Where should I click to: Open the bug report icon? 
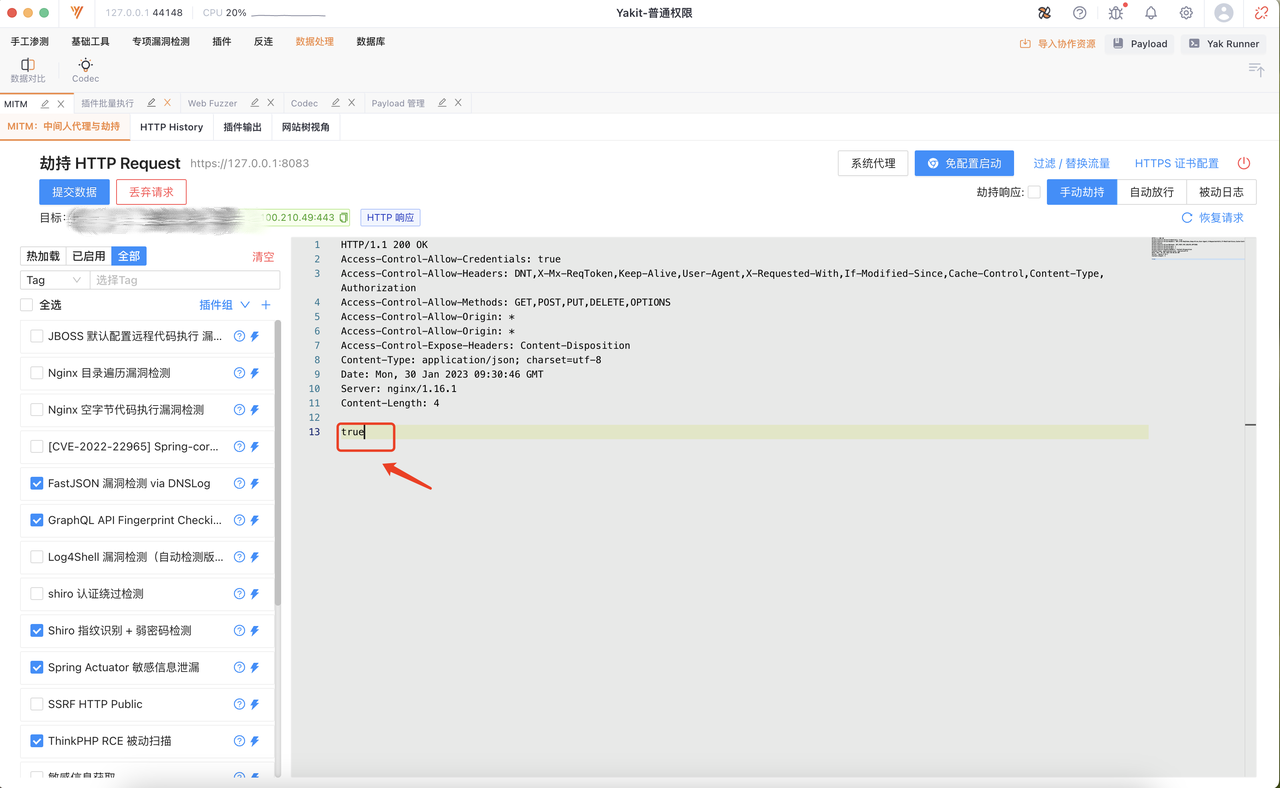tap(1115, 13)
